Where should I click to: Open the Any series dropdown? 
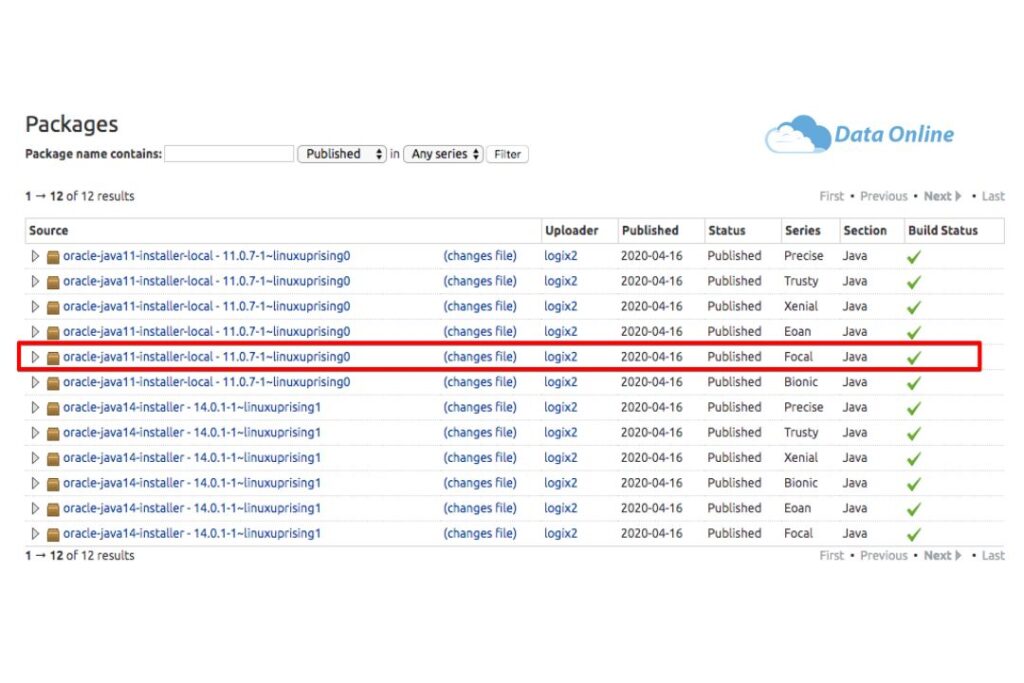(x=443, y=154)
